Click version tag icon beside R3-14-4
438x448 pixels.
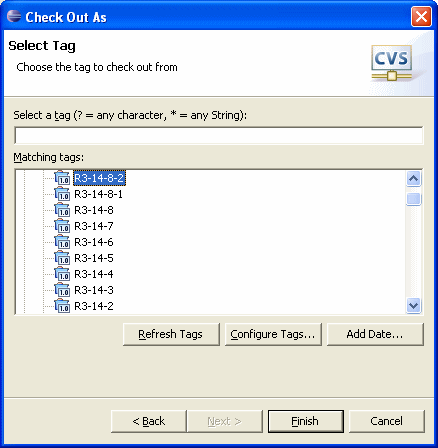(62, 274)
